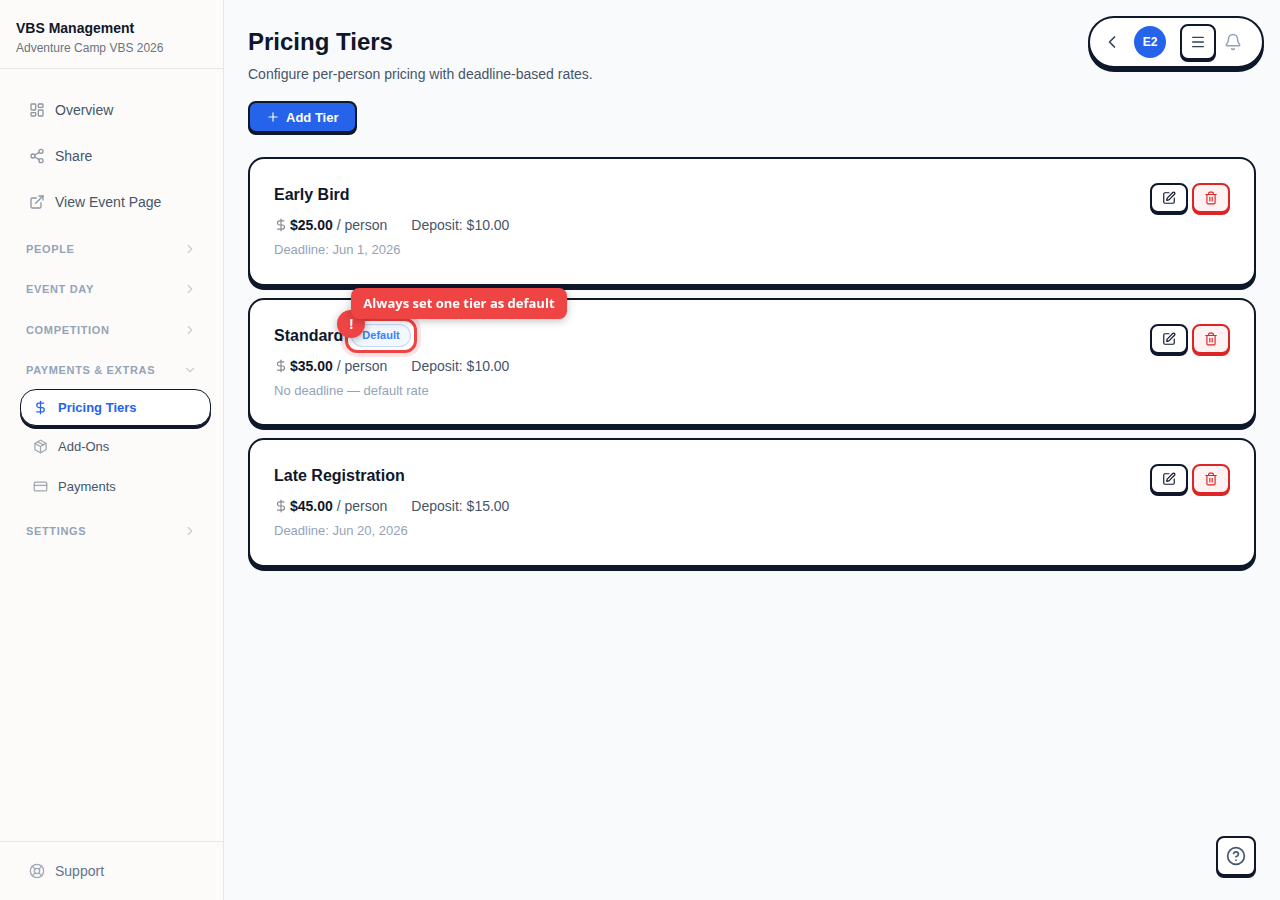This screenshot has height=900, width=1280.
Task: Select Overview in the sidebar
Action: [x=84, y=110]
